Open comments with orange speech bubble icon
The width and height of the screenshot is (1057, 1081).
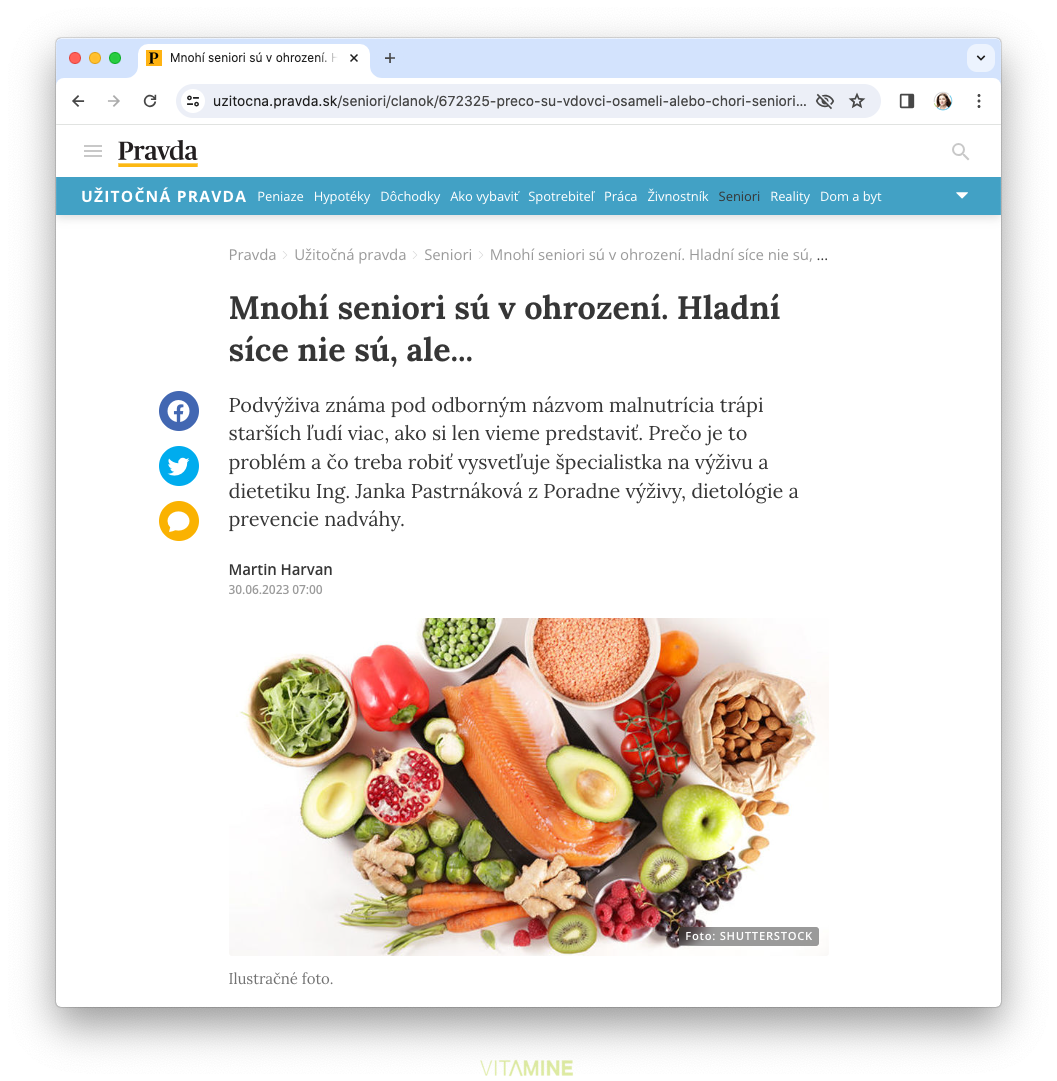point(179,521)
